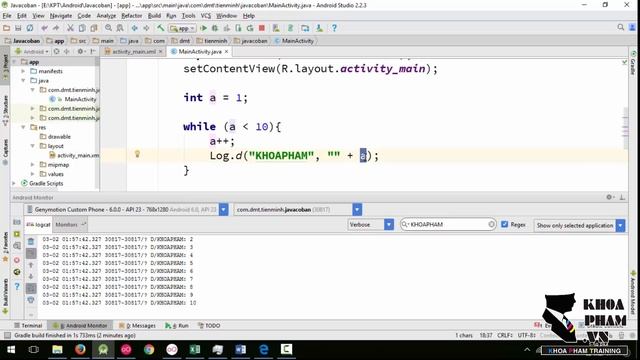Close the MainActivity.java tab
Image resolution: width=640 pixels, height=360 pixels.
click(x=226, y=51)
